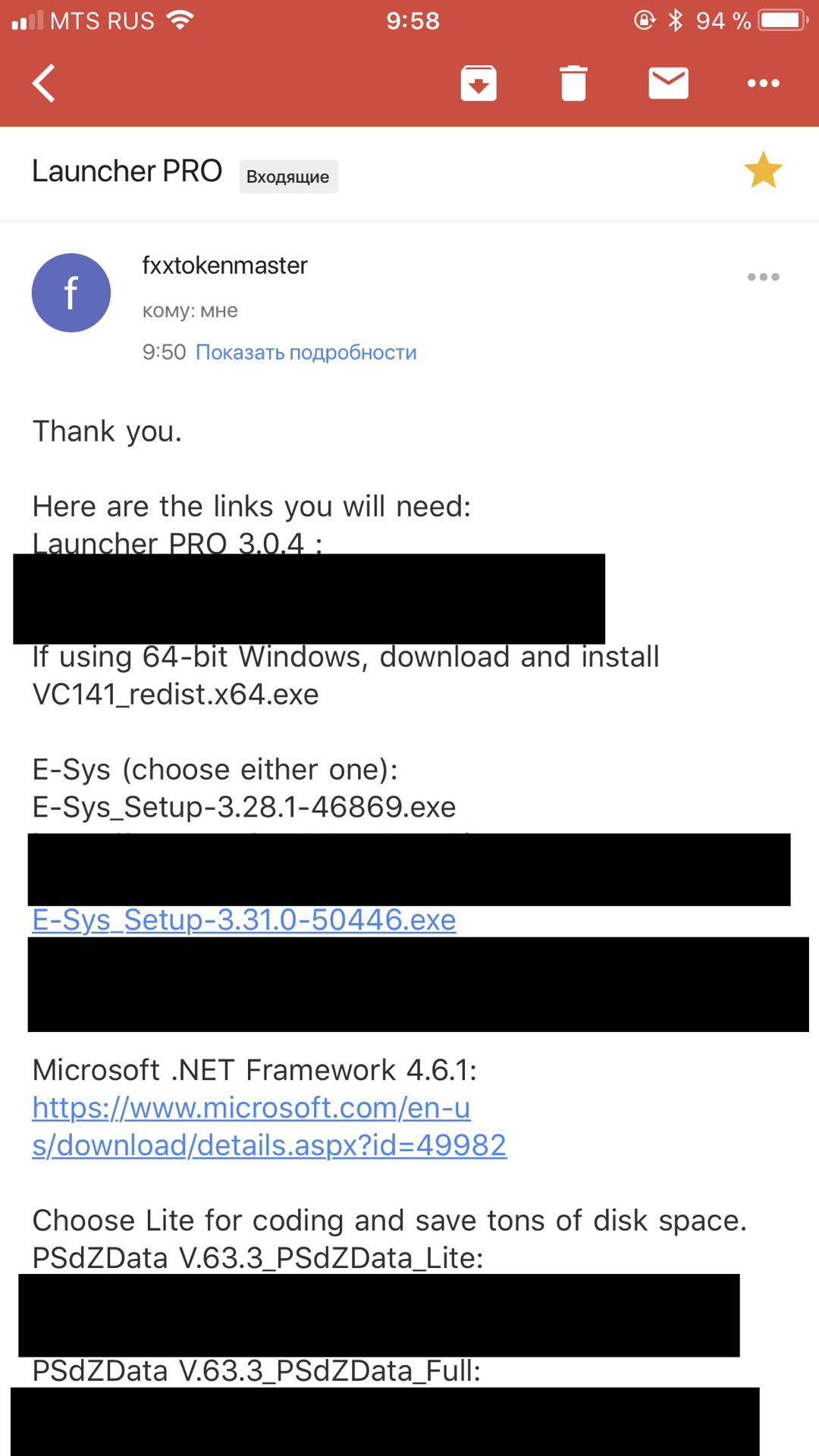Expand details via Показать подробности
This screenshot has height=1456, width=819.
coord(306,352)
